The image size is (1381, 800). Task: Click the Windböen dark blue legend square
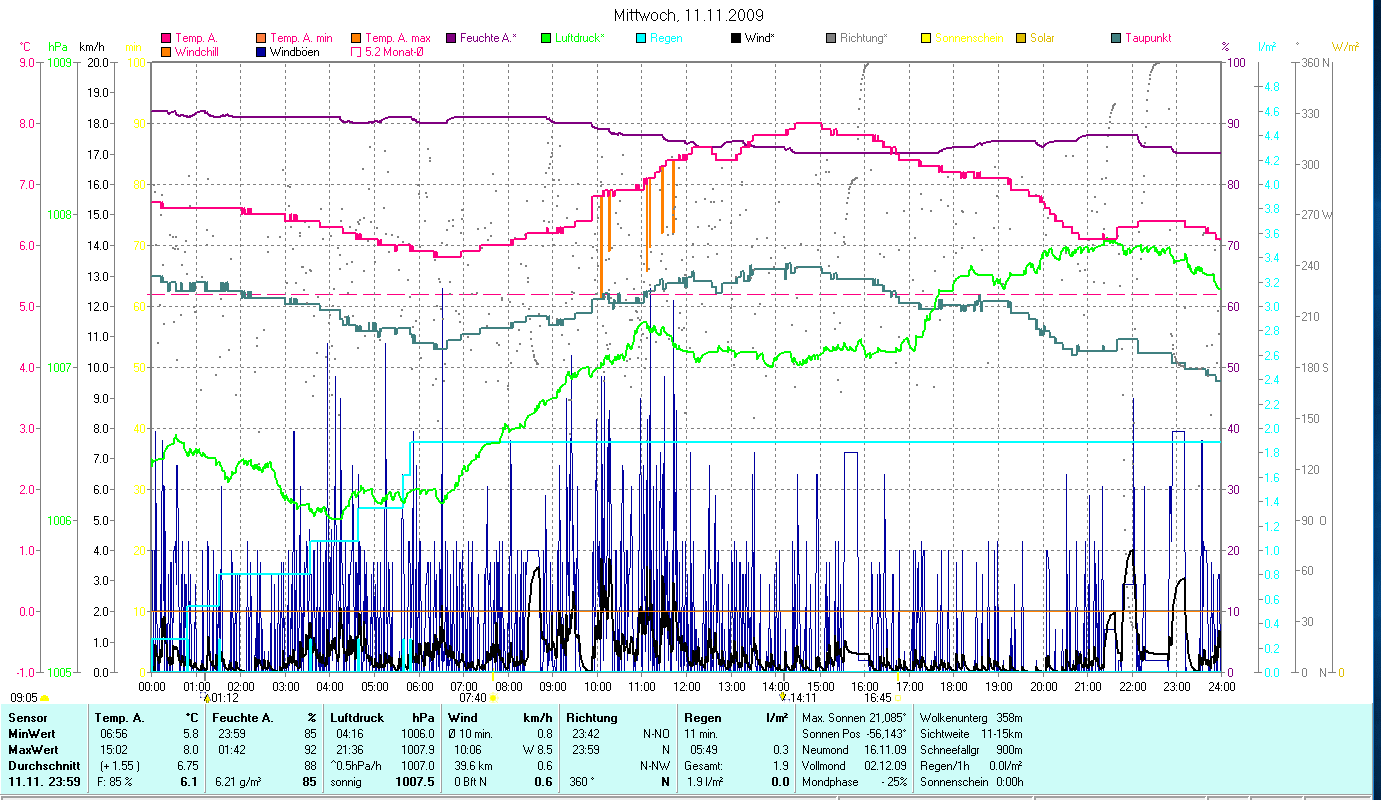(262, 51)
